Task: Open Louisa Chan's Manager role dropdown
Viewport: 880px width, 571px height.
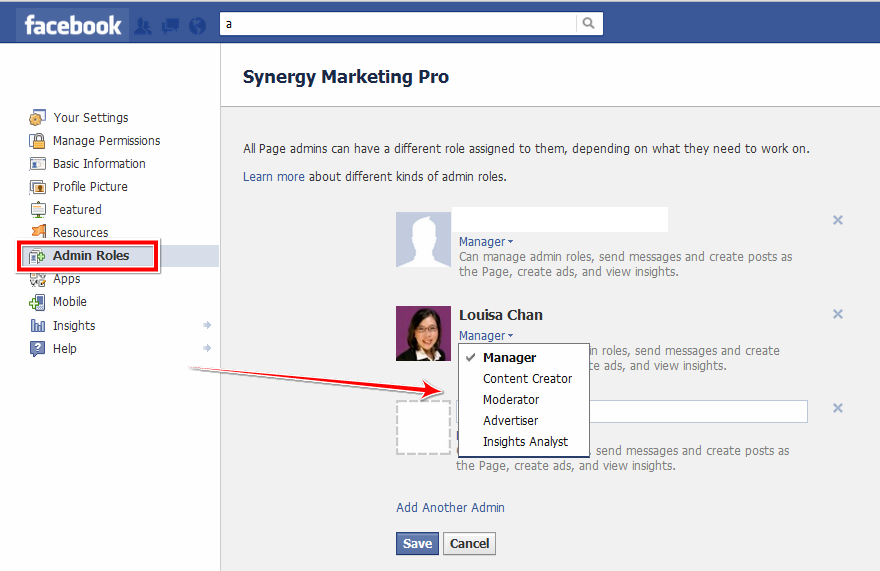Action: pos(485,335)
